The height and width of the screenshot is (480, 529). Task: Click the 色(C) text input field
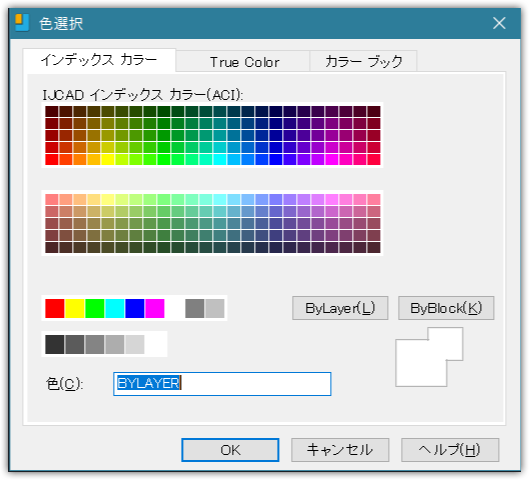222,384
